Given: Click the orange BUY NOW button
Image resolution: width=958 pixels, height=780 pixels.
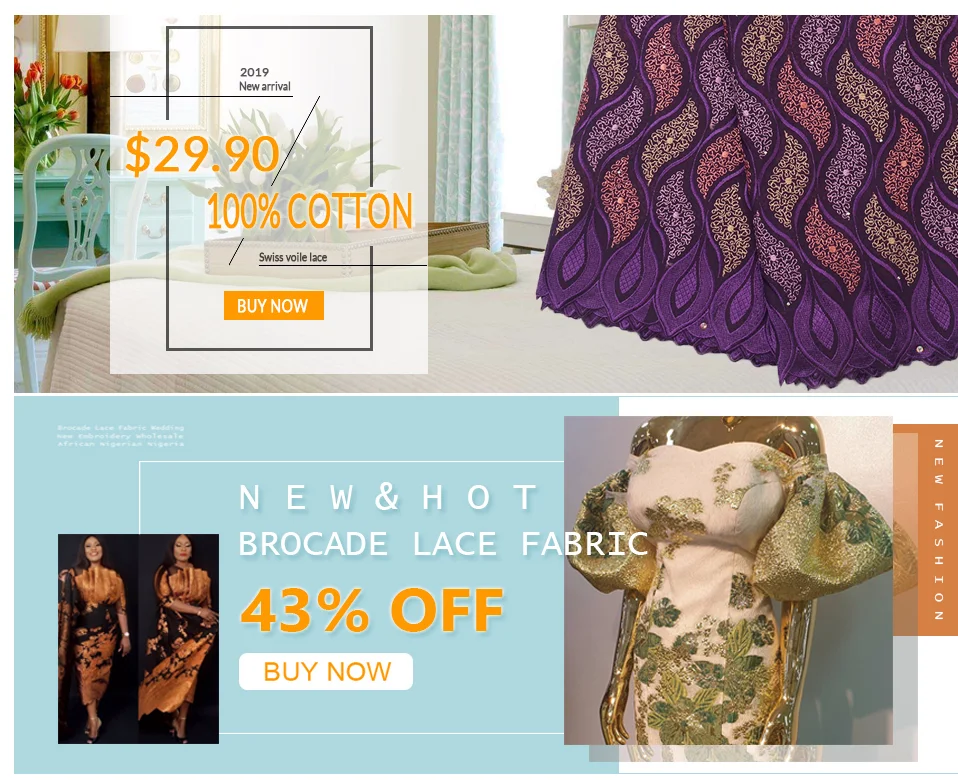Looking at the screenshot, I should pos(273,305).
